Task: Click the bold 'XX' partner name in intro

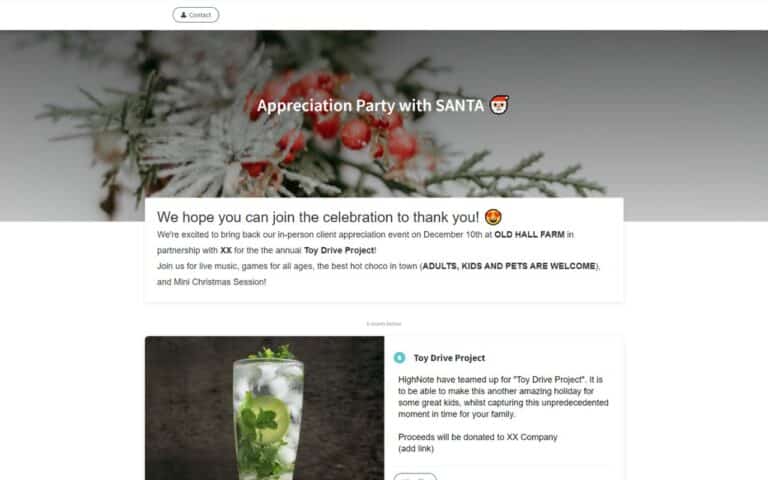Action: 226,250
